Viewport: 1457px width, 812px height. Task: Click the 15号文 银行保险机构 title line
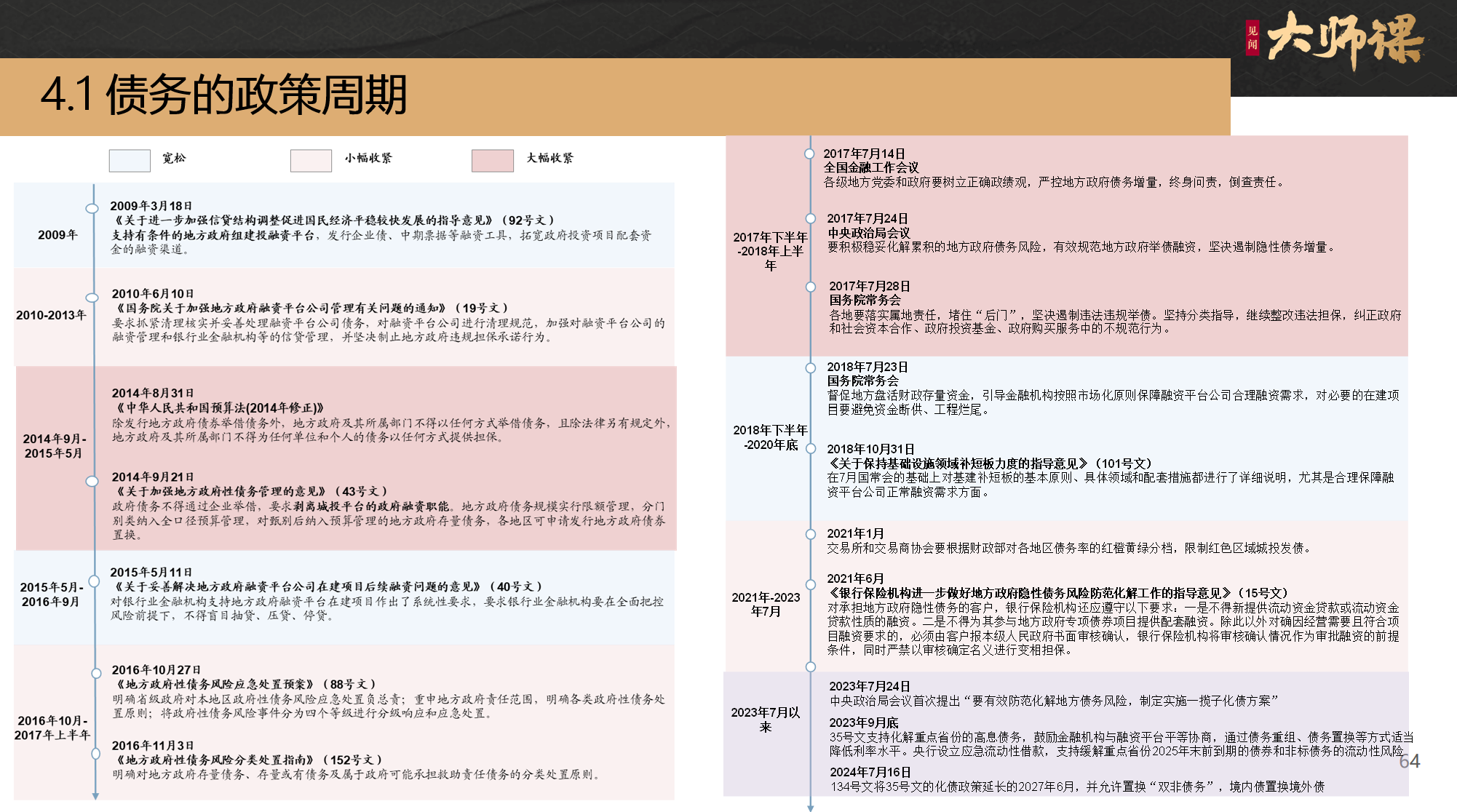click(x=1058, y=593)
